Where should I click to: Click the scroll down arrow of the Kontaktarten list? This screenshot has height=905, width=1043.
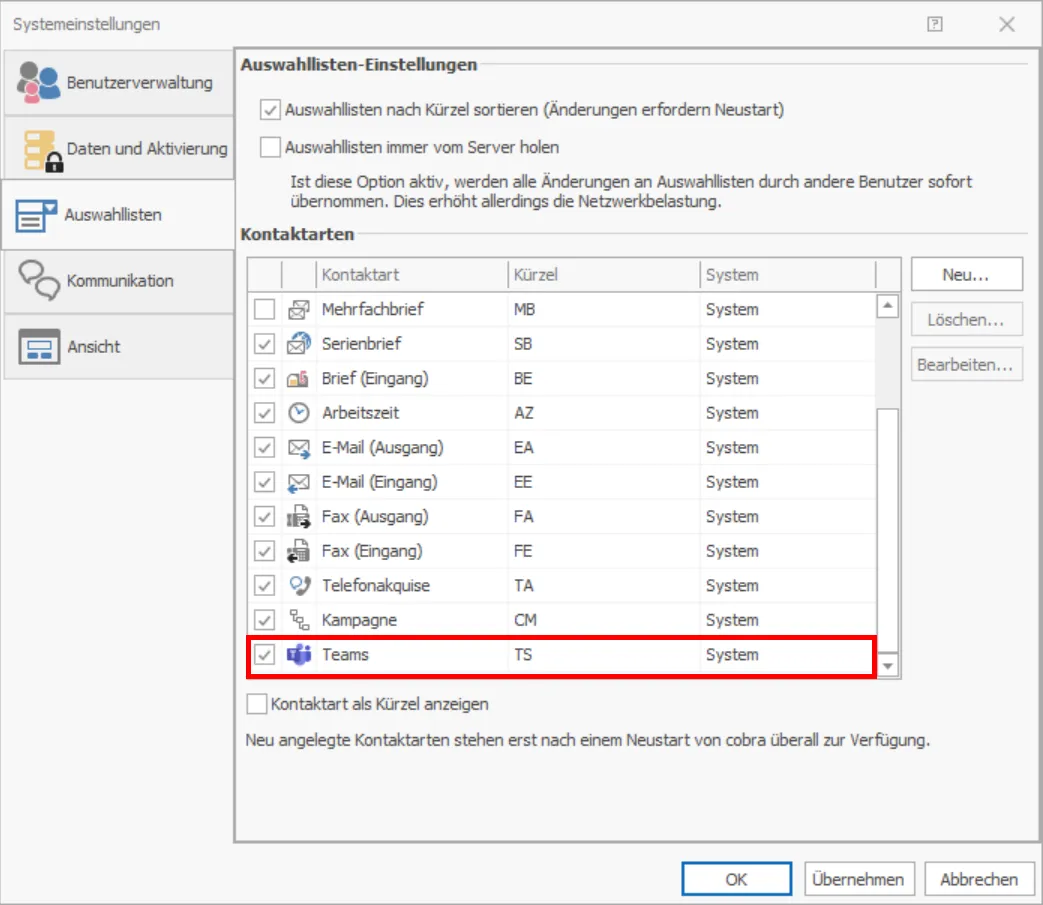tap(887, 666)
